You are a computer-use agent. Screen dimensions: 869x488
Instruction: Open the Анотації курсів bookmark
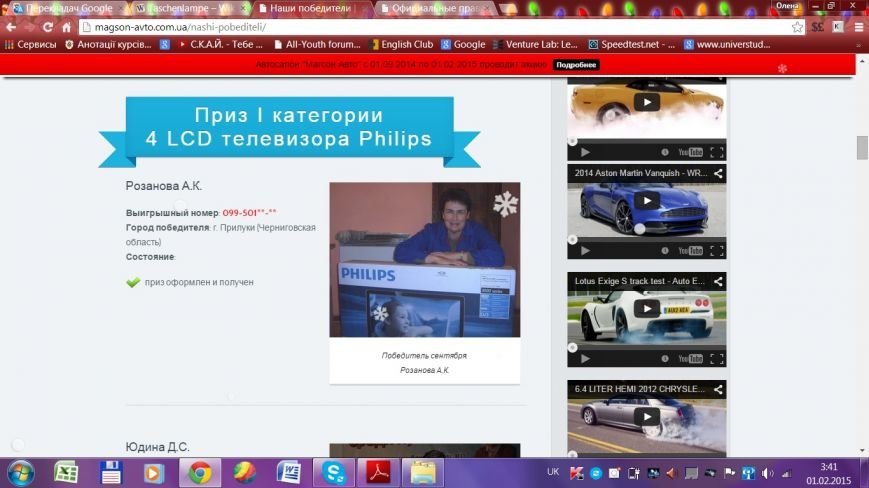(x=108, y=44)
